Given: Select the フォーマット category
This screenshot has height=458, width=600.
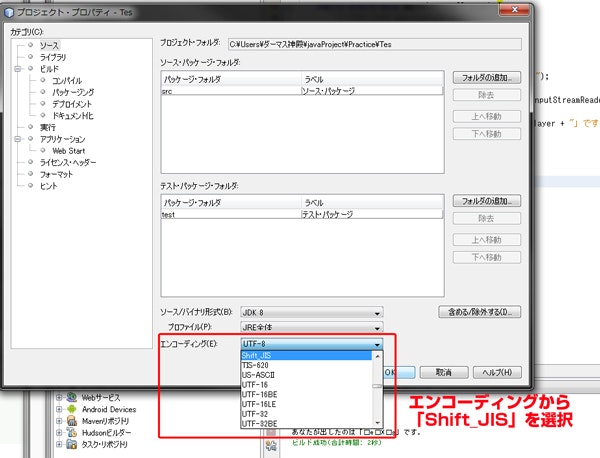Looking at the screenshot, I should [56, 174].
